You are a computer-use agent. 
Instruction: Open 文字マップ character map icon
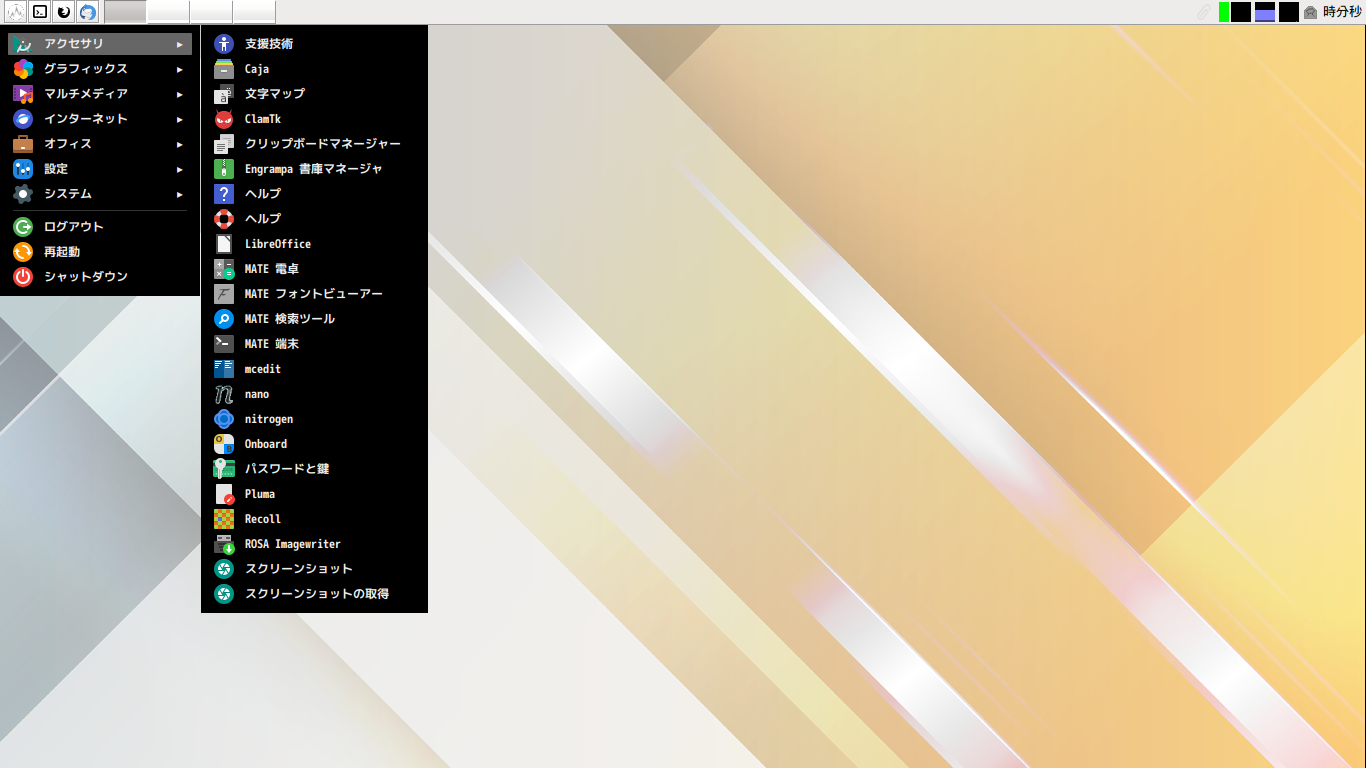[224, 94]
